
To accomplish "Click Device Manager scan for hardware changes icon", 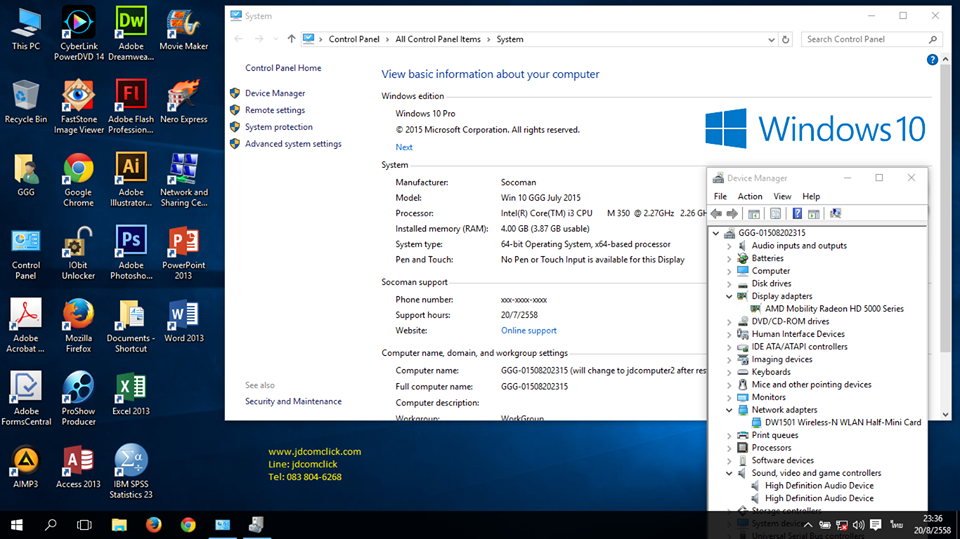I will tap(835, 213).
